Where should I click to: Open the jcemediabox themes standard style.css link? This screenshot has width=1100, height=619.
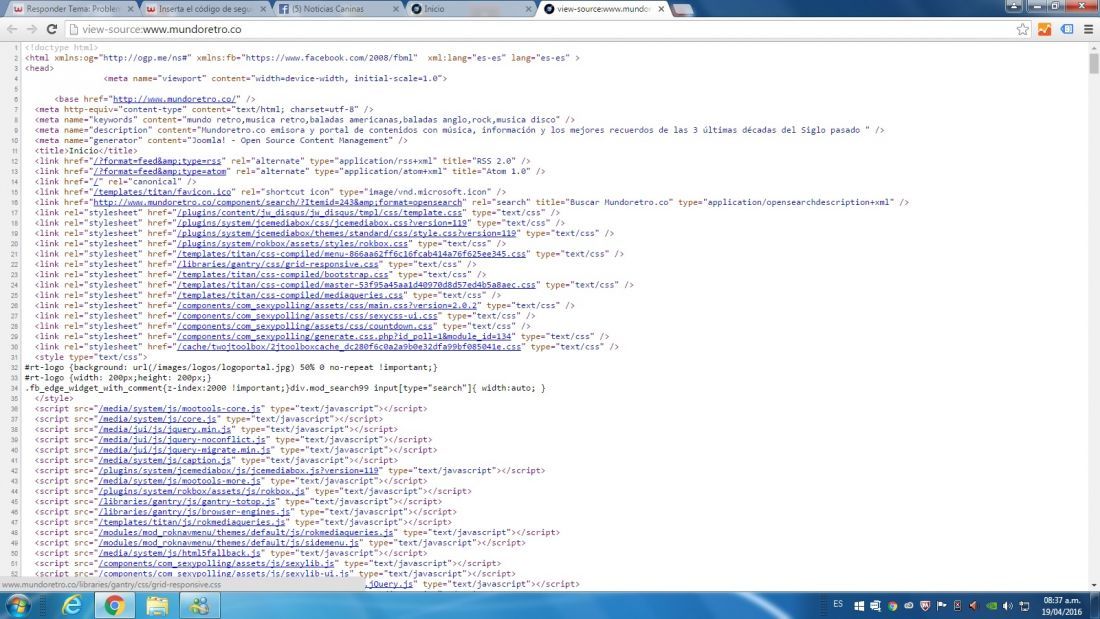pos(347,233)
